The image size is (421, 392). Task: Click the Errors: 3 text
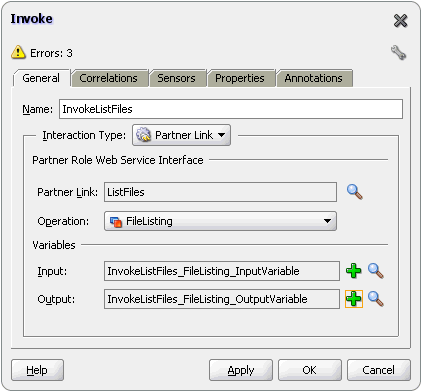coord(51,53)
